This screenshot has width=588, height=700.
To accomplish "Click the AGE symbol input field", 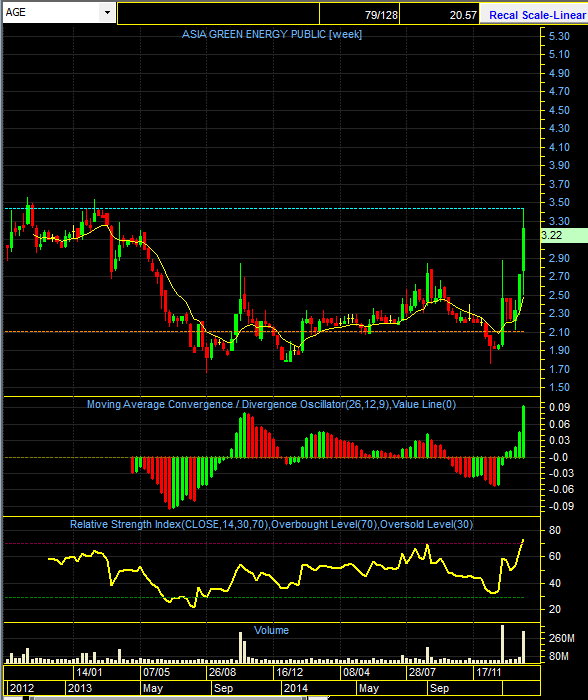I will point(51,12).
